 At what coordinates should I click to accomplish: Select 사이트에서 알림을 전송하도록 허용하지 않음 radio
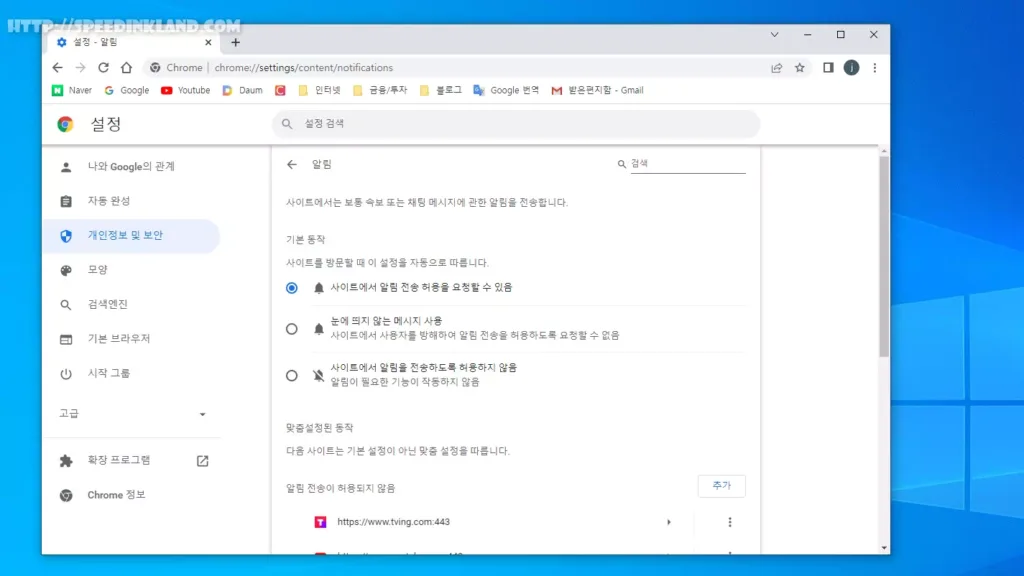point(292,376)
